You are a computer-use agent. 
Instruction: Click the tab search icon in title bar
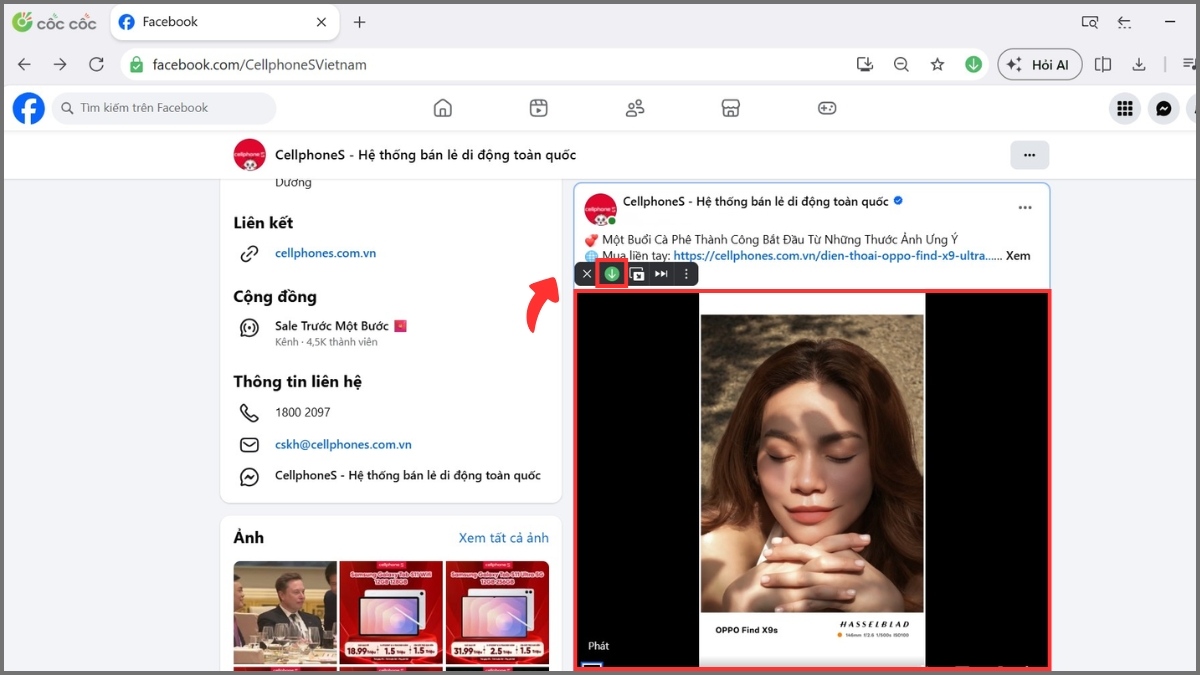[1090, 22]
